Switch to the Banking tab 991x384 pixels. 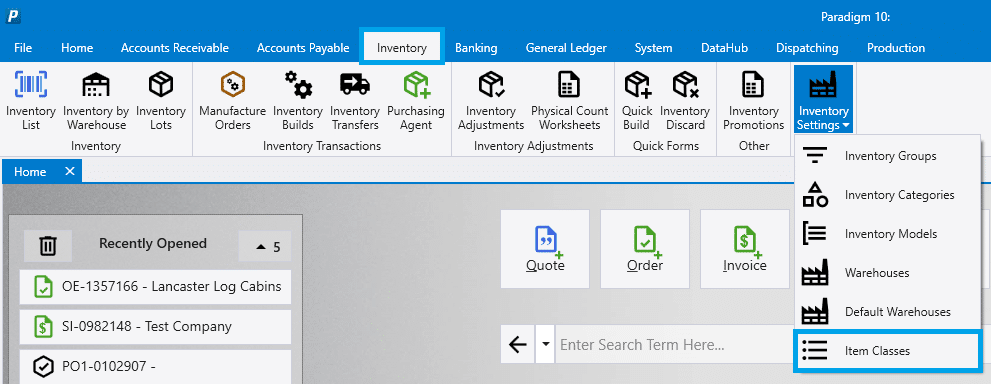476,48
